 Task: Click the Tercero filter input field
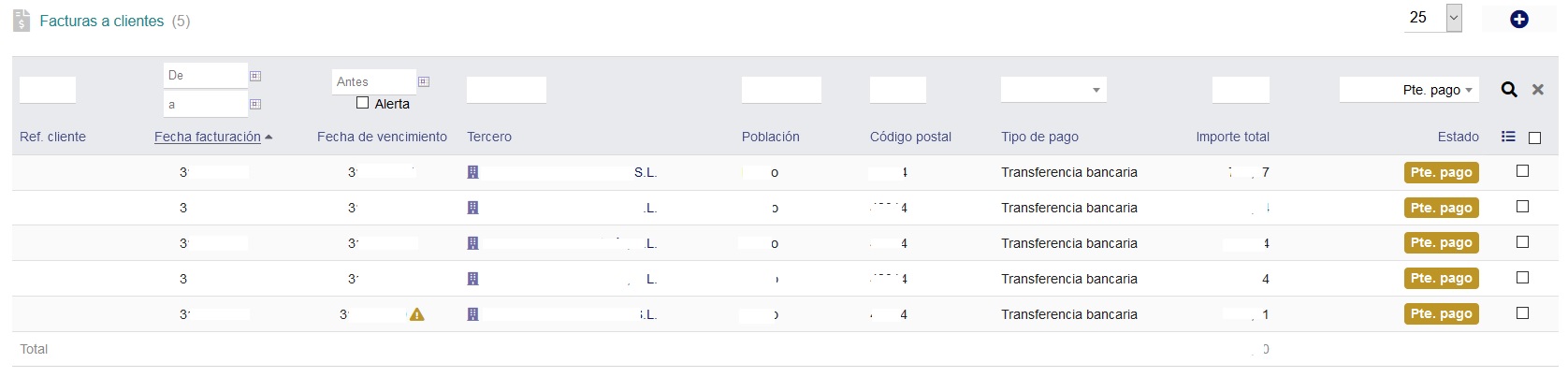pos(506,90)
